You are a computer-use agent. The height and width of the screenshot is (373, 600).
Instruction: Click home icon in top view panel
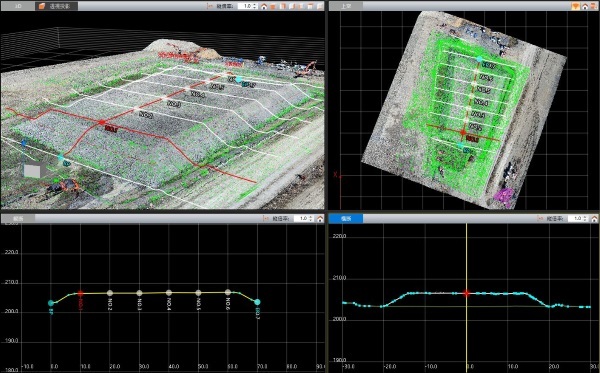click(585, 6)
